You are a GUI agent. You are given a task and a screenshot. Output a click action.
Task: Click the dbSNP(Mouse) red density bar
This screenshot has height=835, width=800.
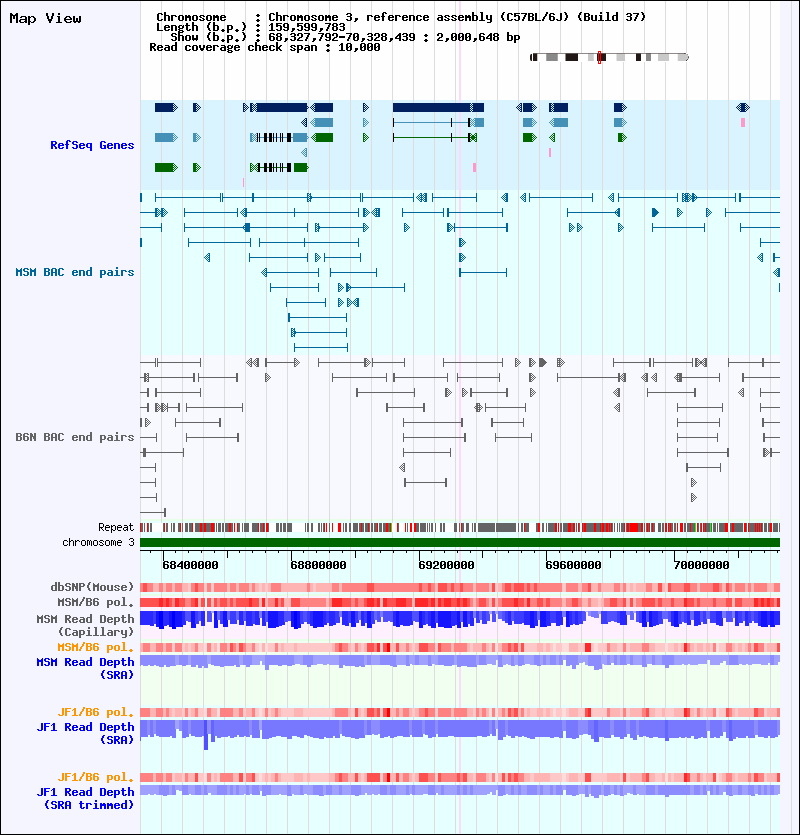pos(460,587)
